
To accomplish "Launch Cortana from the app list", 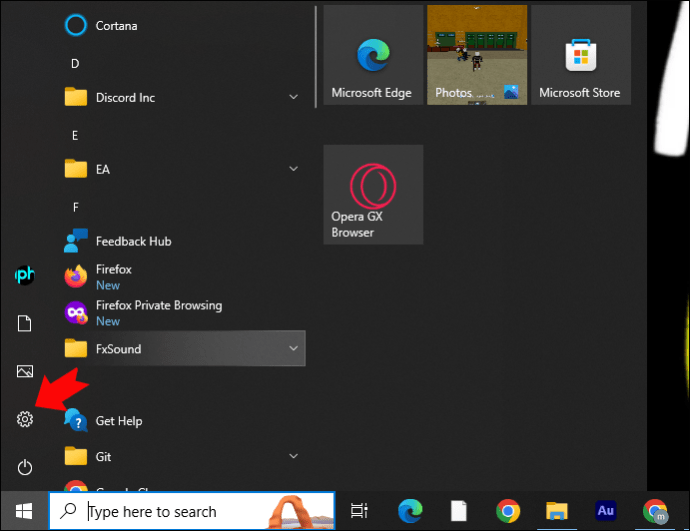I will click(185, 26).
